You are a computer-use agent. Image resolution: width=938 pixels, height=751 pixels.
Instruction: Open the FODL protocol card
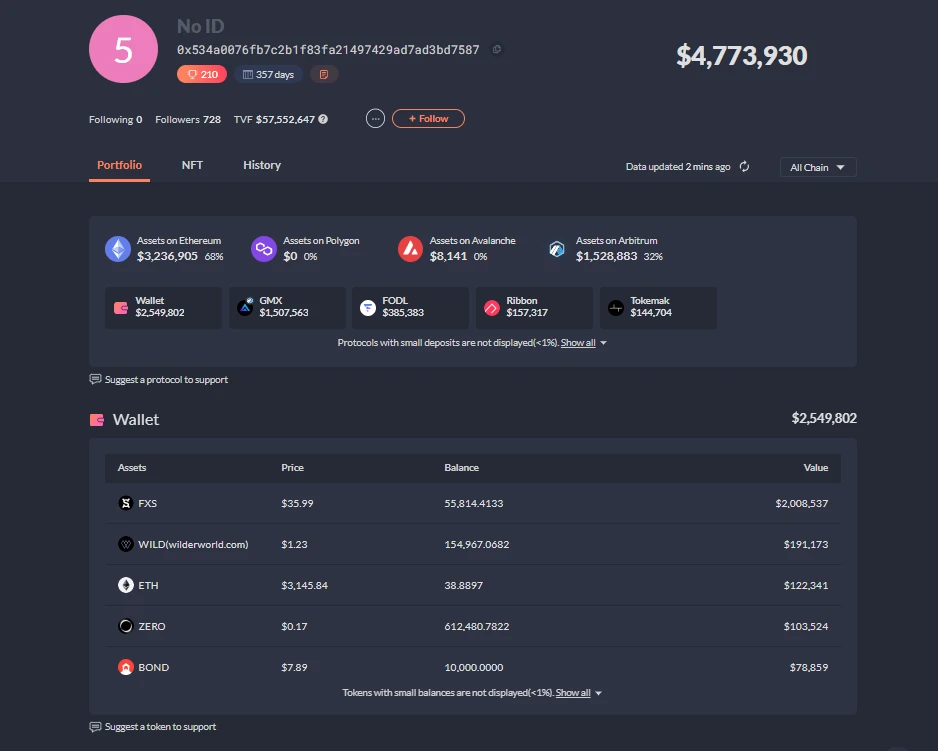410,308
